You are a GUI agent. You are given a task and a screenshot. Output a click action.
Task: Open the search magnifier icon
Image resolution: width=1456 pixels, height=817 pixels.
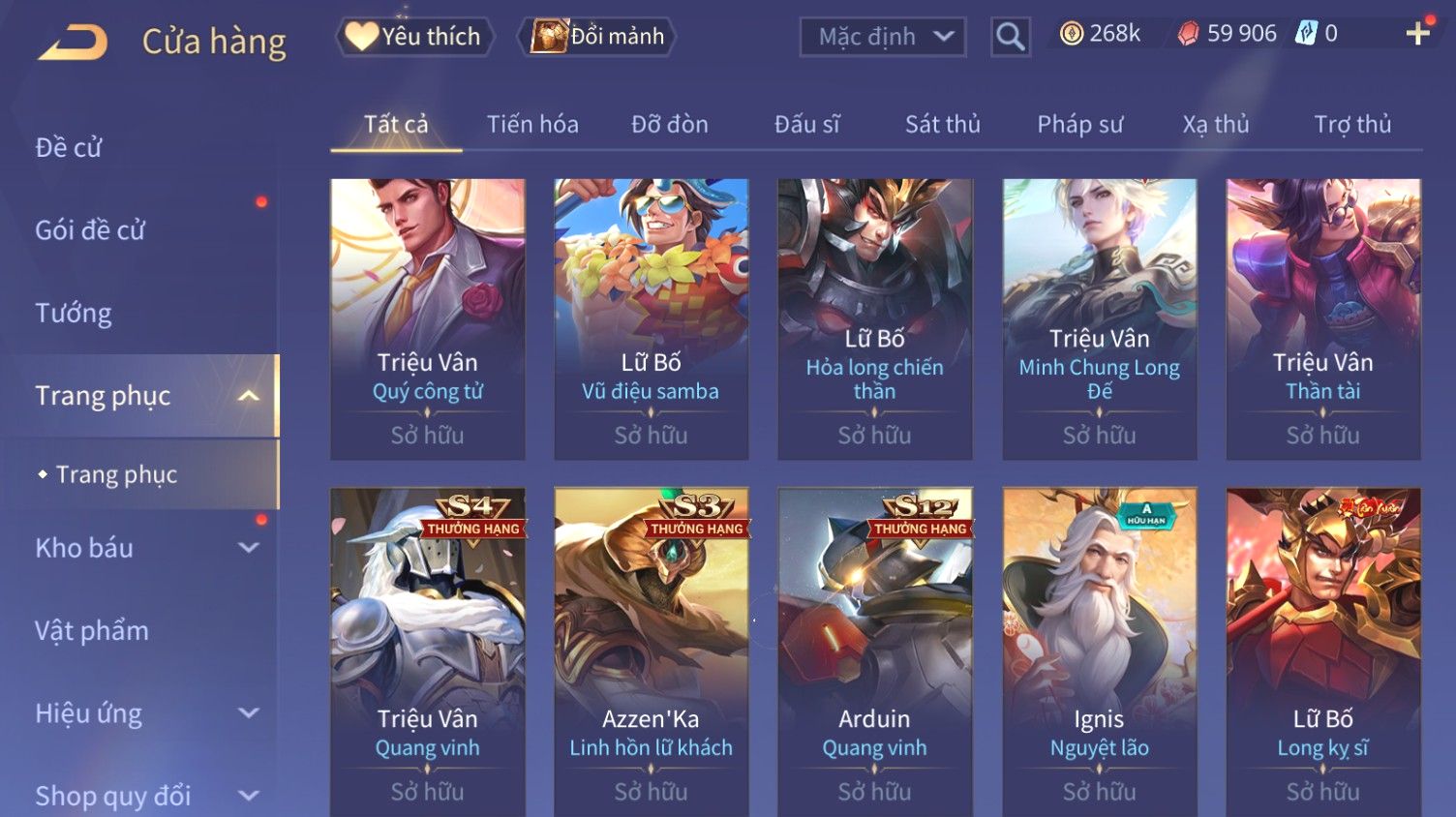tap(1010, 37)
